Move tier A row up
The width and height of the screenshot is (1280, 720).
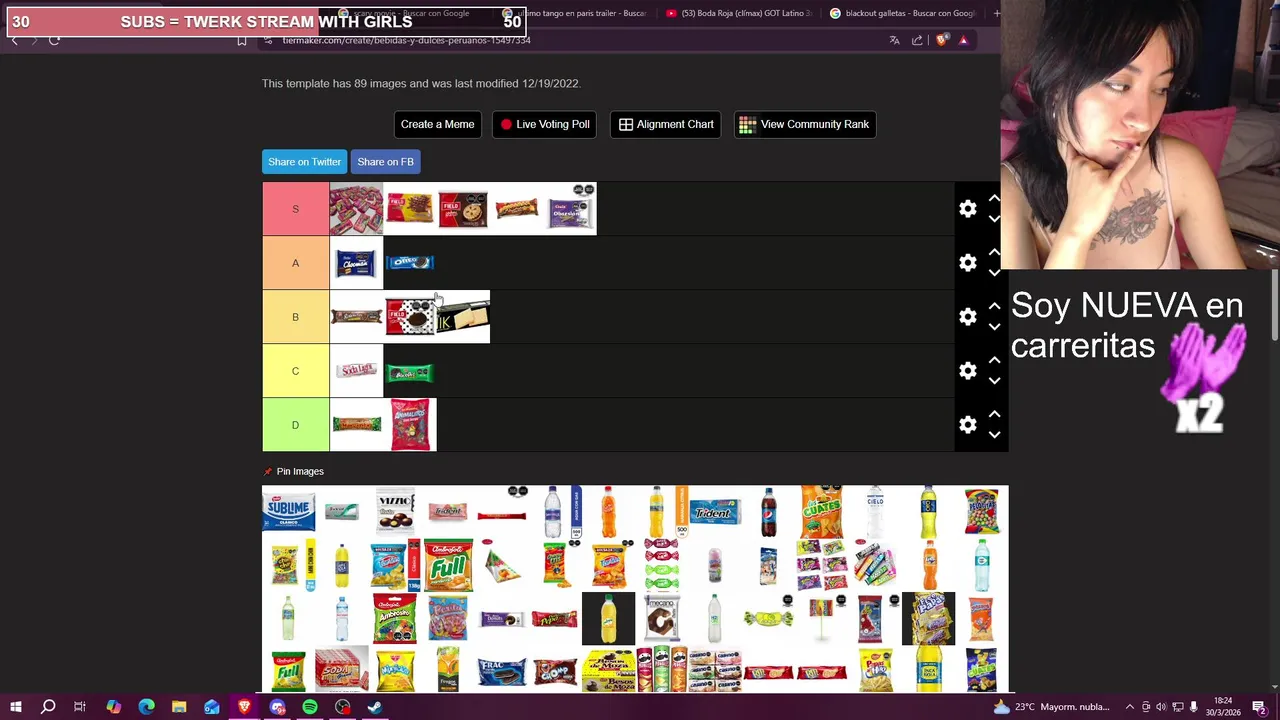994,253
